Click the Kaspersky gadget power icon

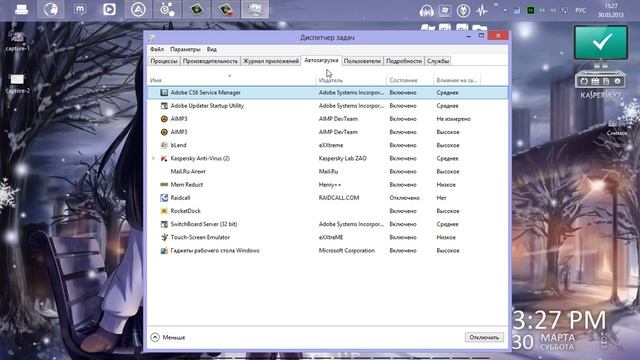(584, 81)
